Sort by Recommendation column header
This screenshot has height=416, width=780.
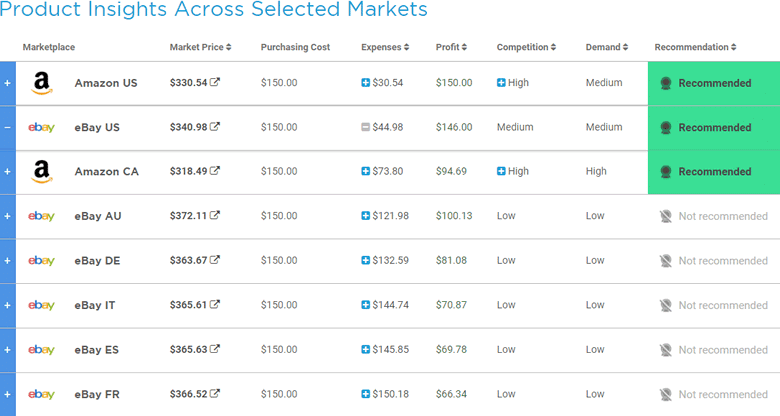click(695, 47)
